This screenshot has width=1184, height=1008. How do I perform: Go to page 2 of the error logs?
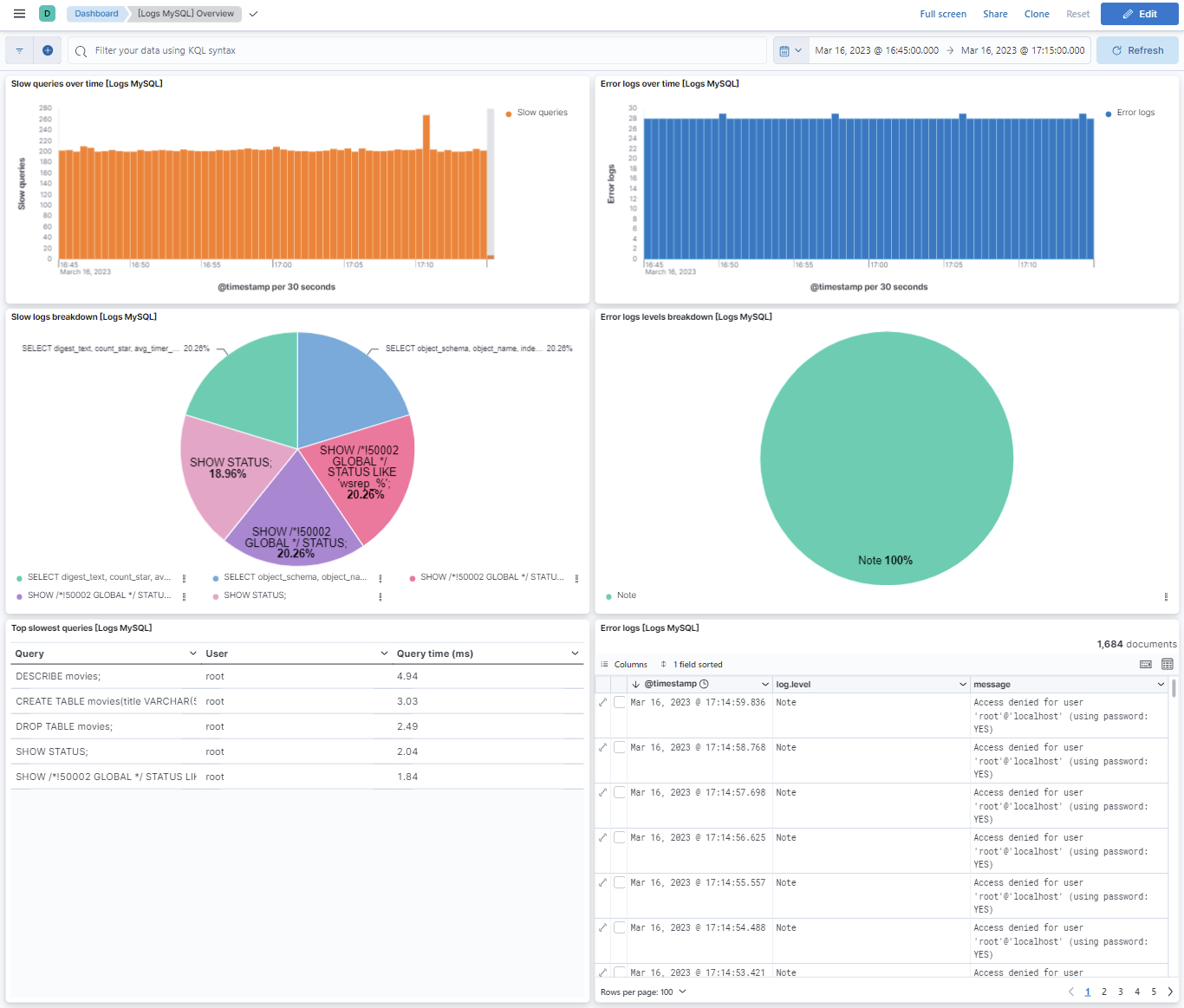click(1103, 992)
